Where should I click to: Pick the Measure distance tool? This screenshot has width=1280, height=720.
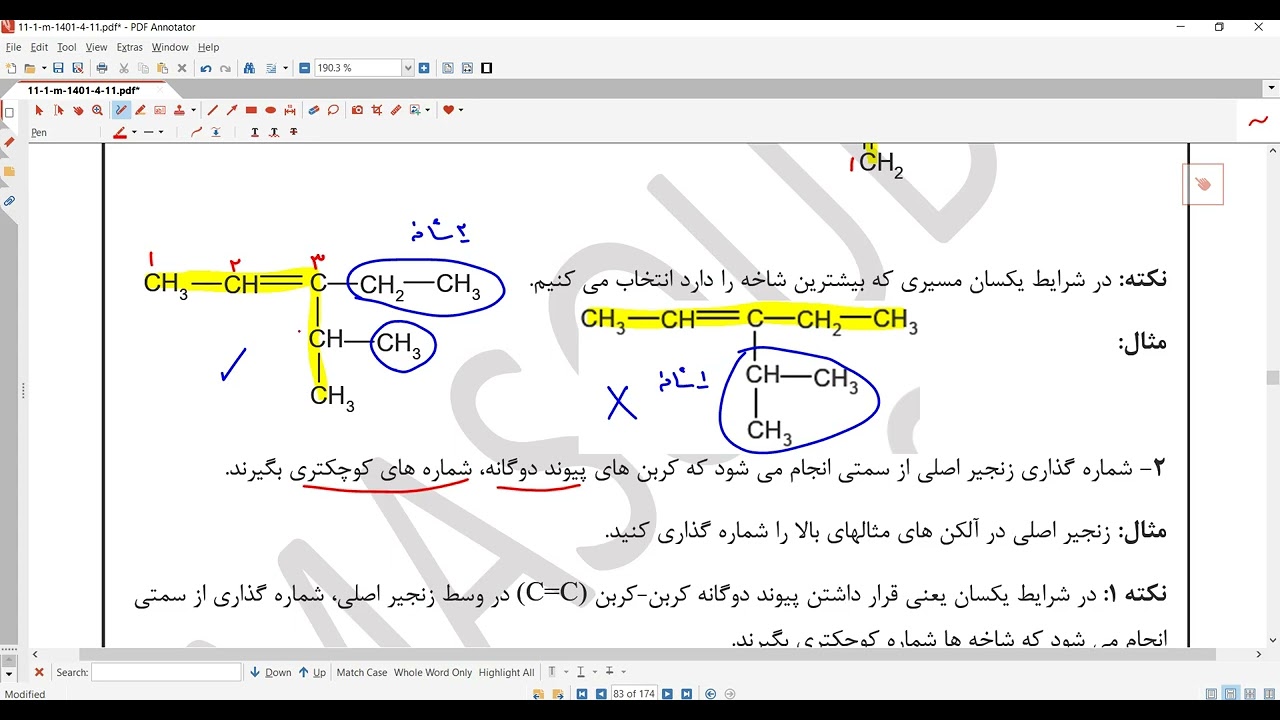pos(290,110)
